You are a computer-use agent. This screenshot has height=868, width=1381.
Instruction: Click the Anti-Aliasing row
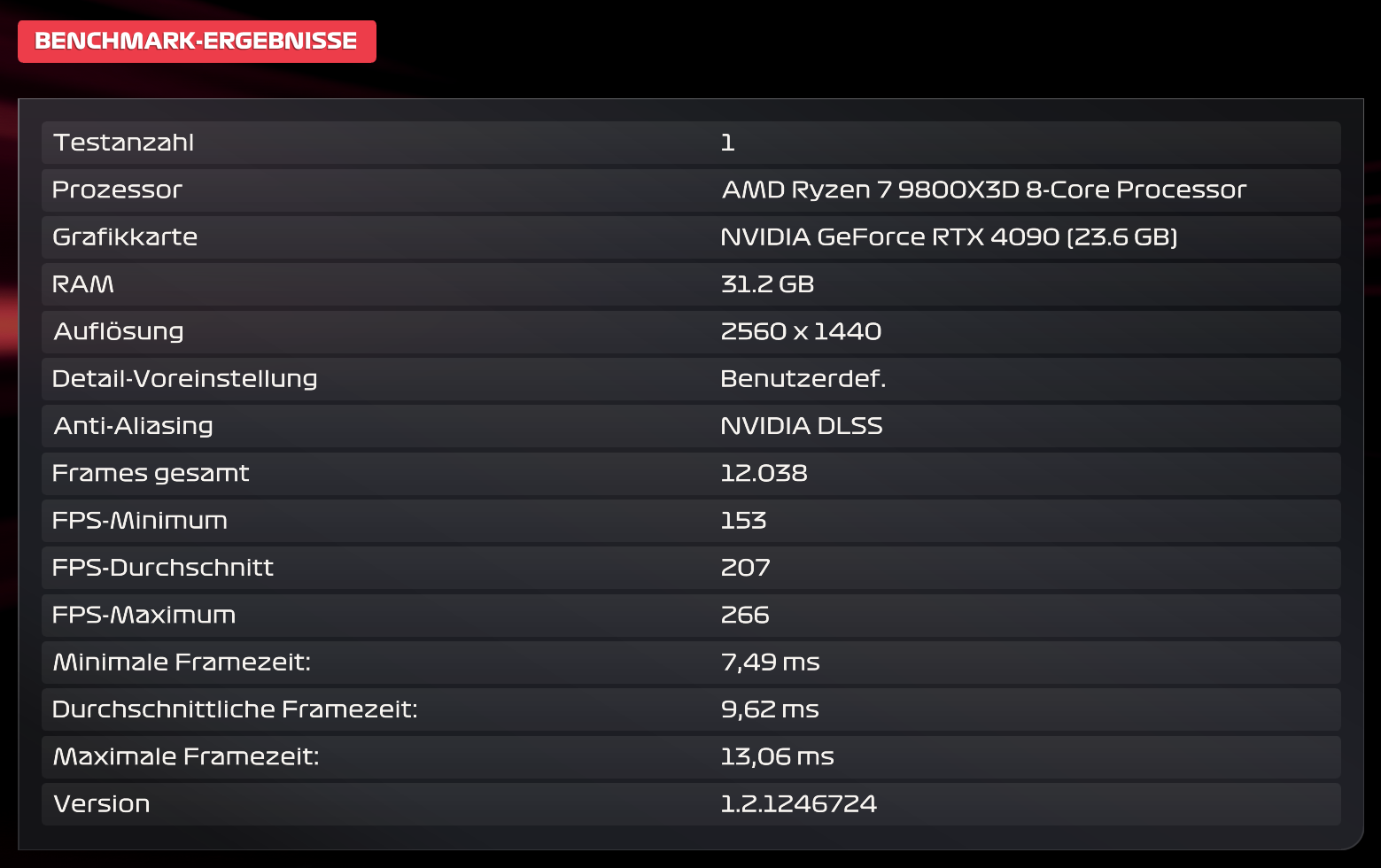pyautogui.click(x=133, y=425)
